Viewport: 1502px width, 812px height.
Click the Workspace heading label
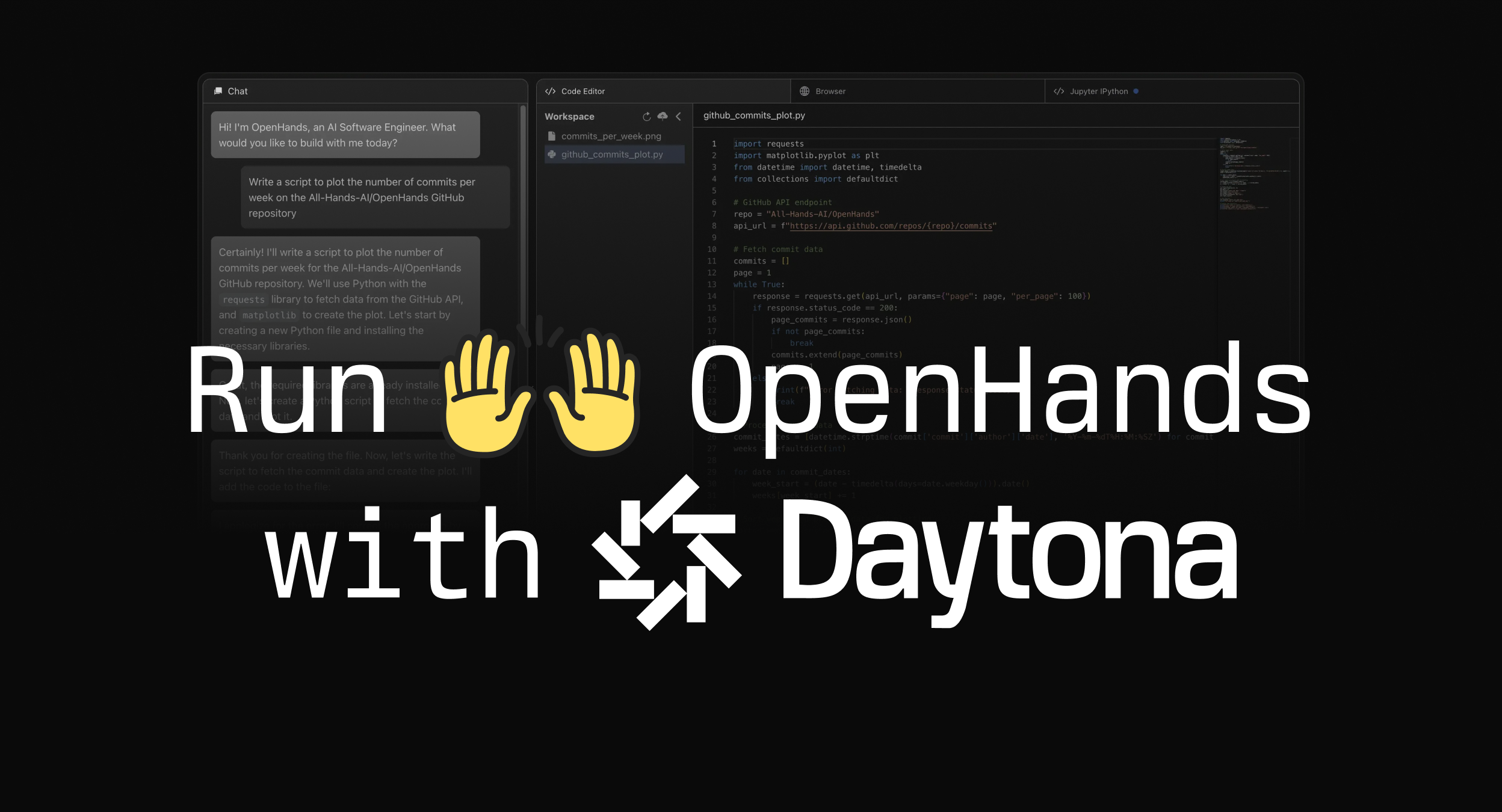tap(569, 117)
